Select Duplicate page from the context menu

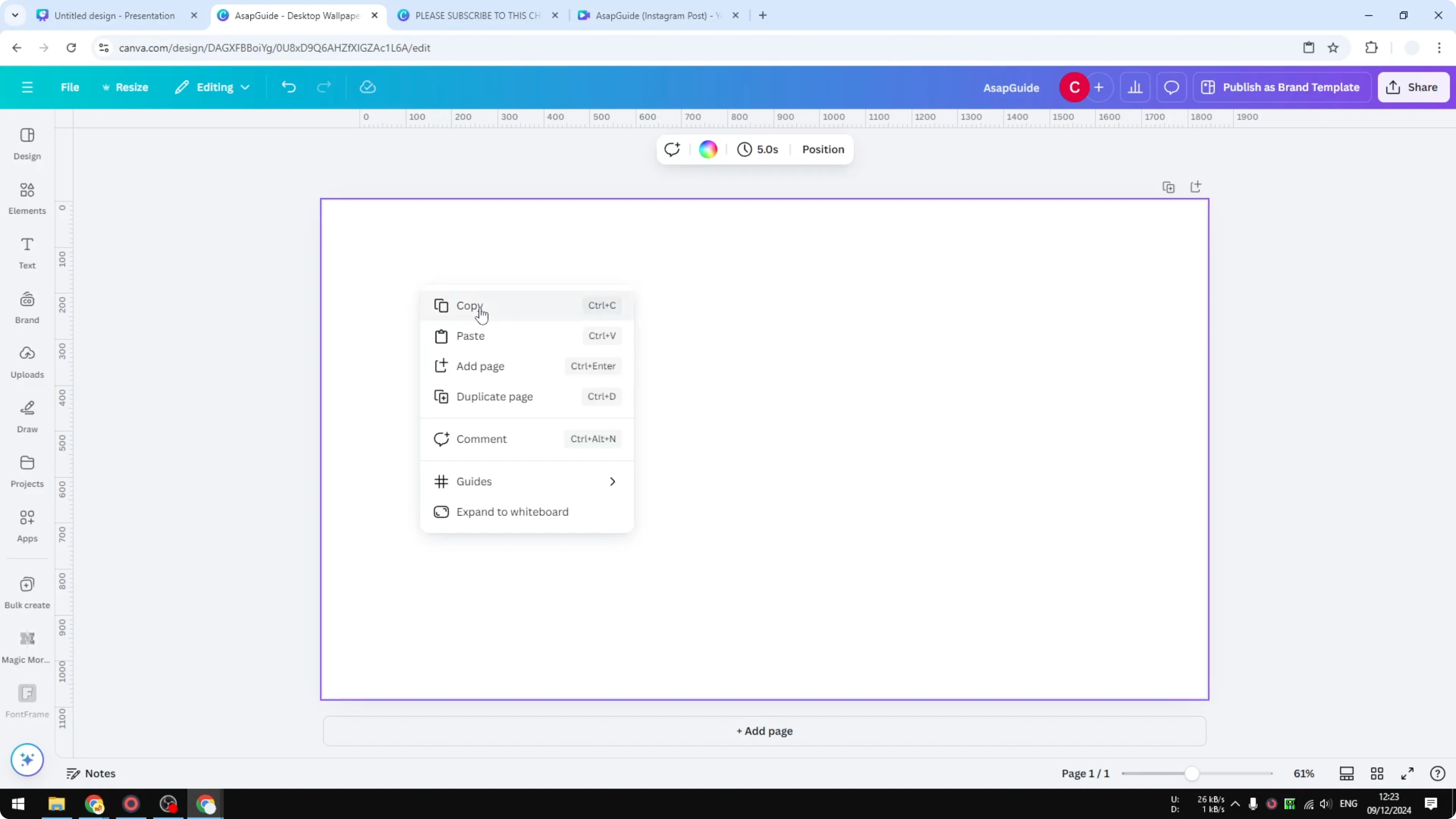[x=495, y=396]
